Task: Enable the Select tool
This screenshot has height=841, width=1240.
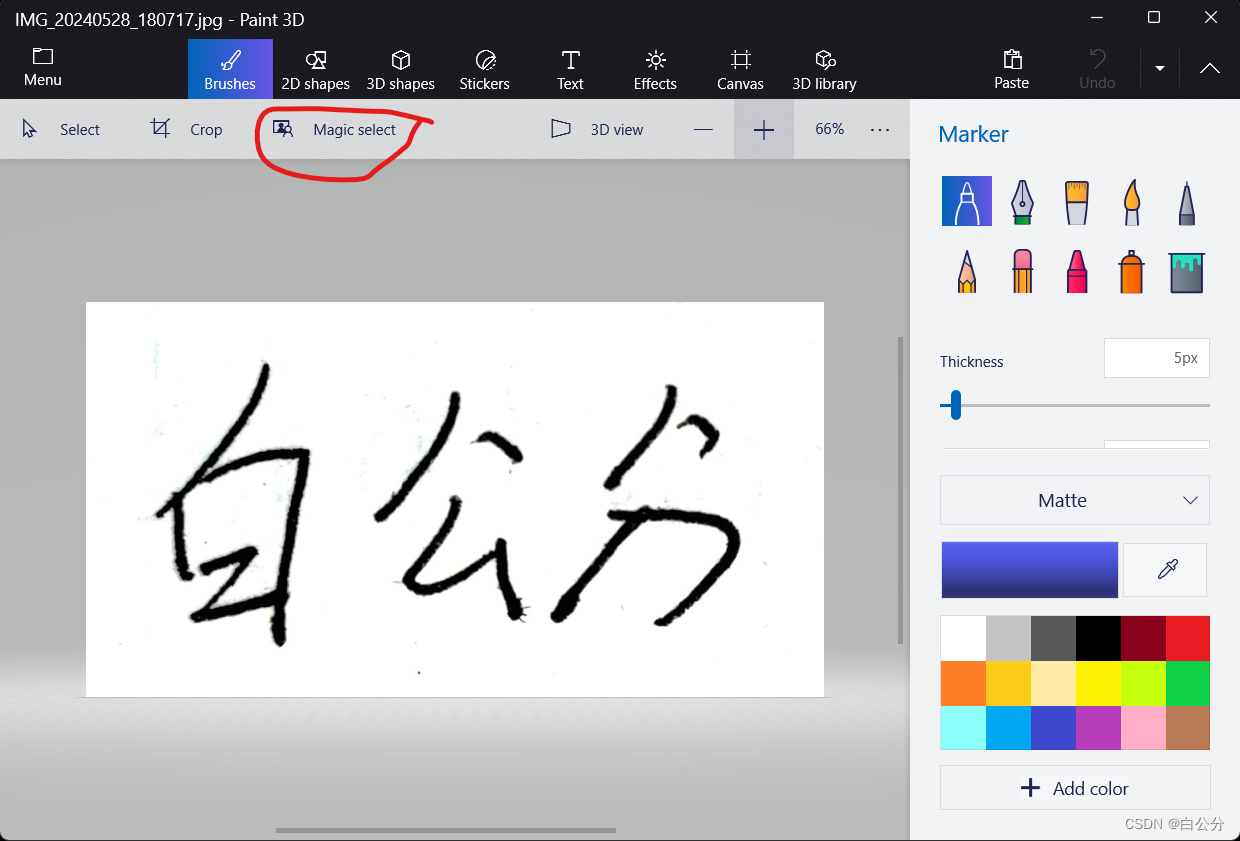Action: 63,129
